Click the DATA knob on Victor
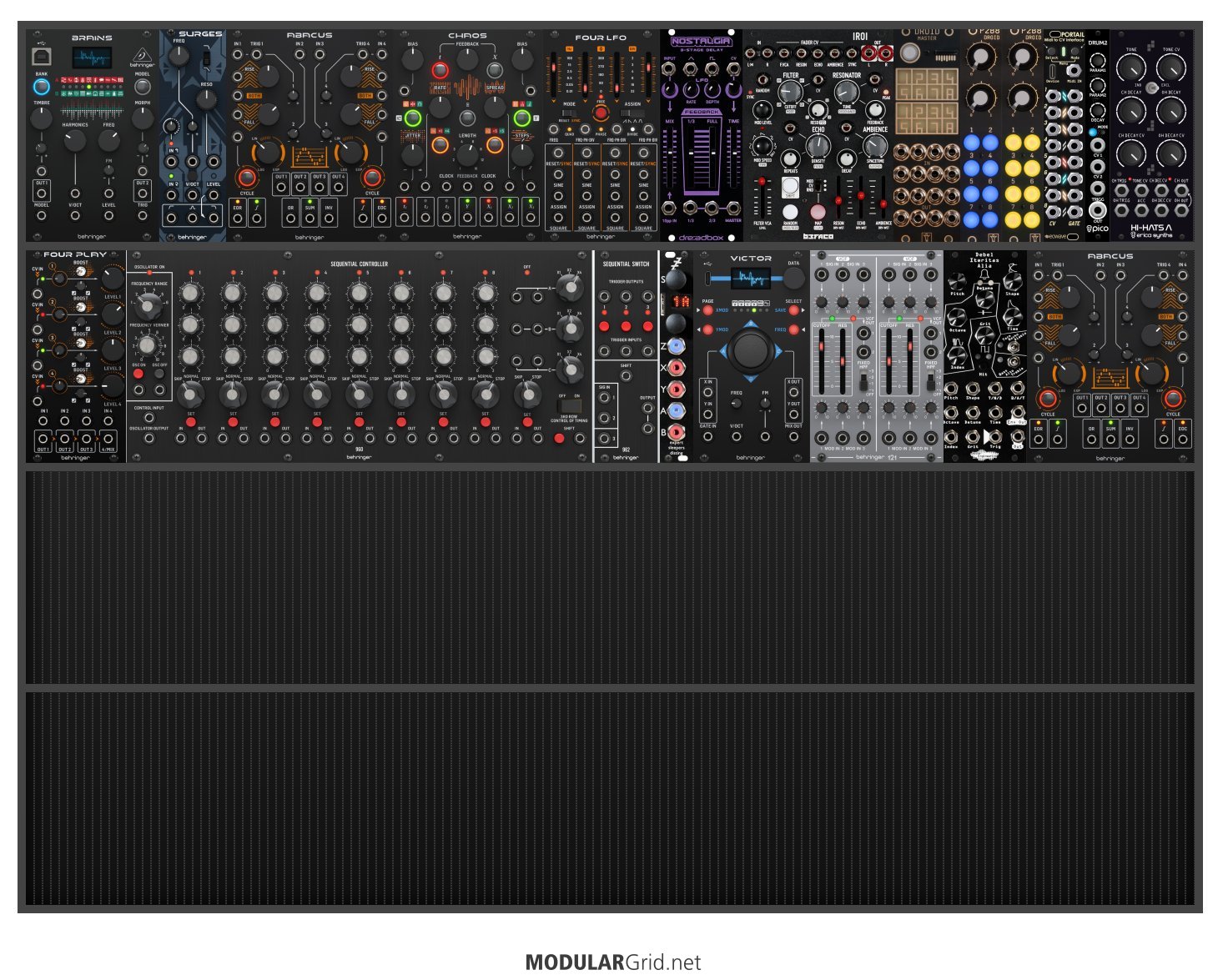This screenshot has width=1228, height=980. click(793, 279)
